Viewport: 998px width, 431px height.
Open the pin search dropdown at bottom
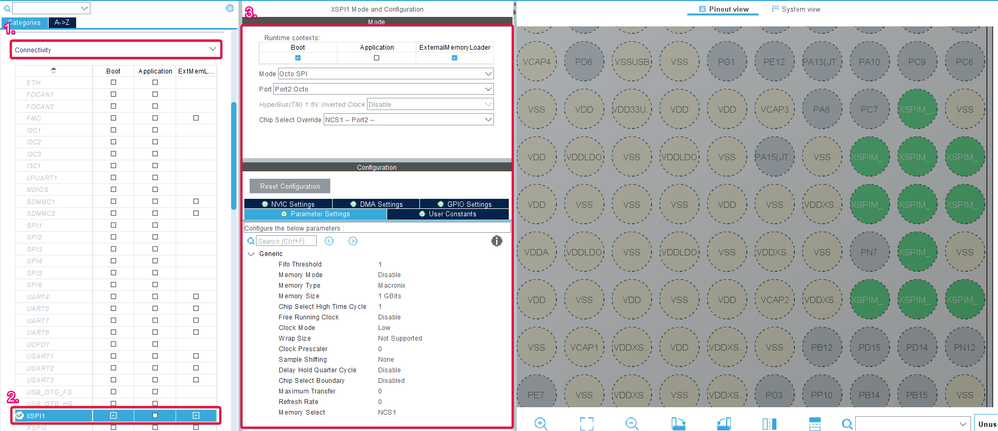pos(962,424)
